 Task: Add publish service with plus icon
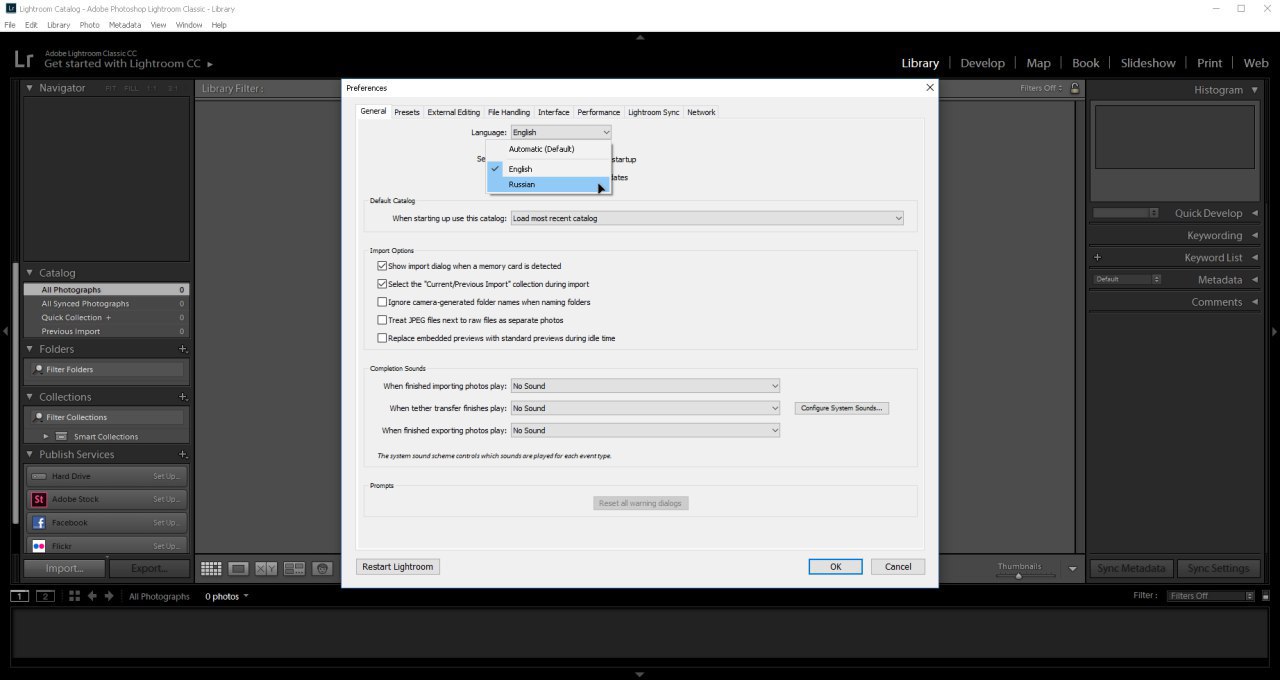click(x=182, y=454)
